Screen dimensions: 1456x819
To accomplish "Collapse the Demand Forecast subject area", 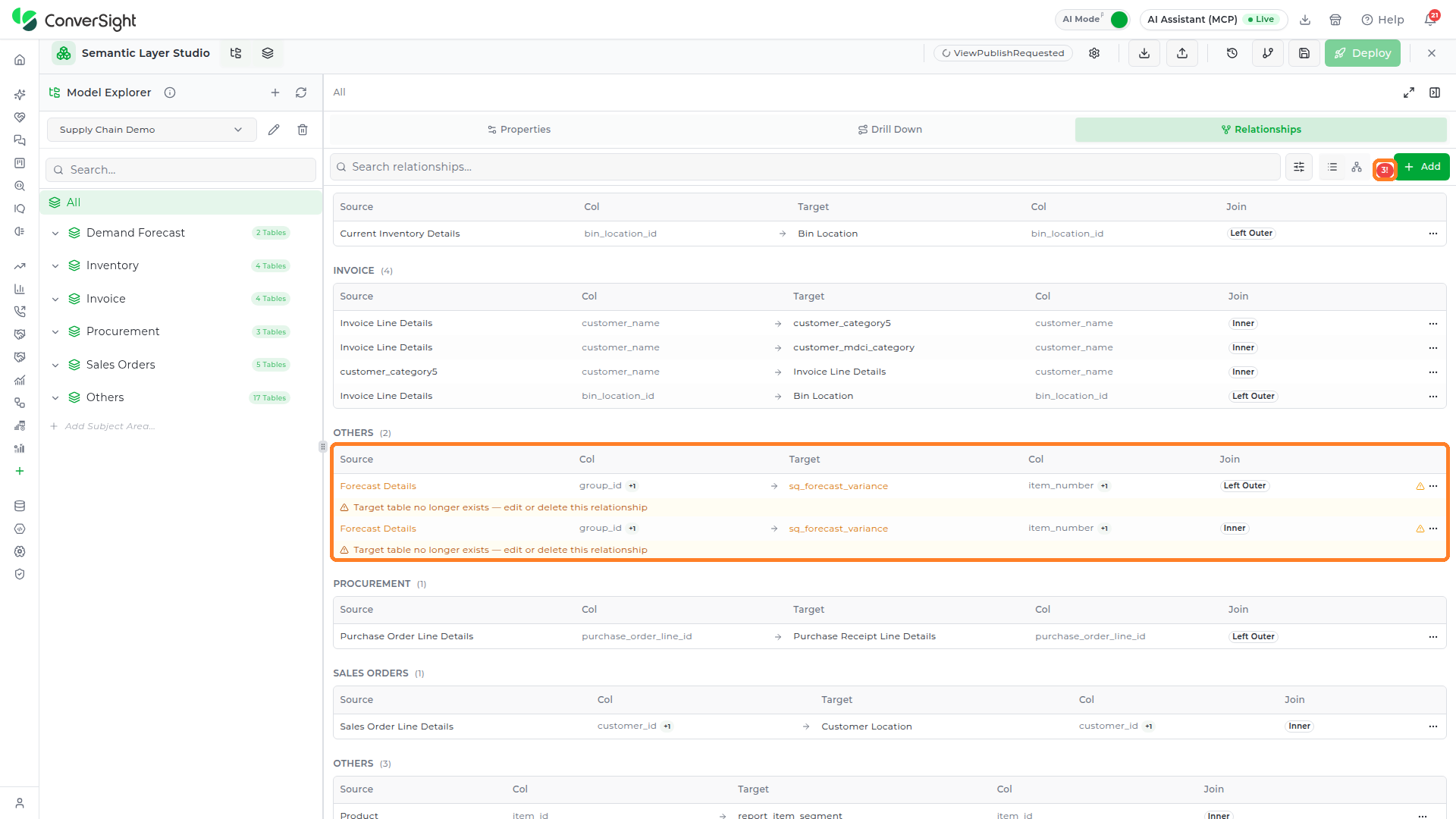I will click(55, 234).
